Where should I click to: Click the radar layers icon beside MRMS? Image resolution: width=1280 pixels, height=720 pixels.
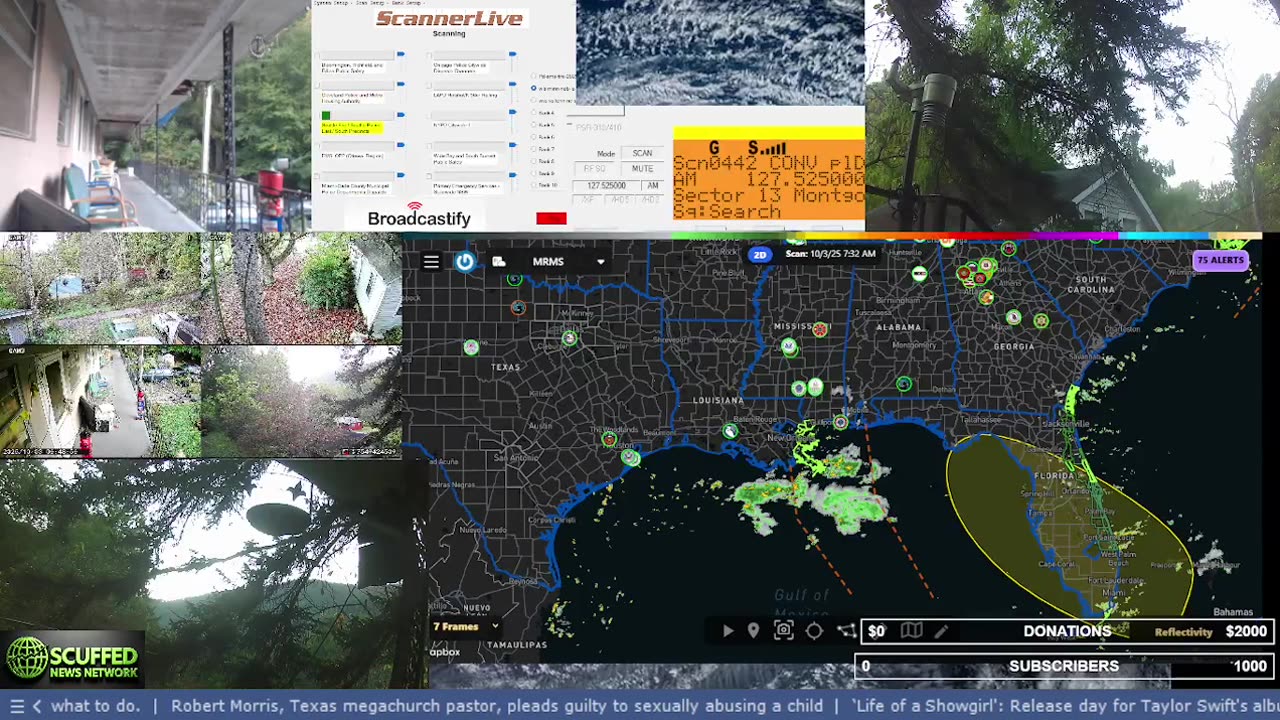[498, 262]
